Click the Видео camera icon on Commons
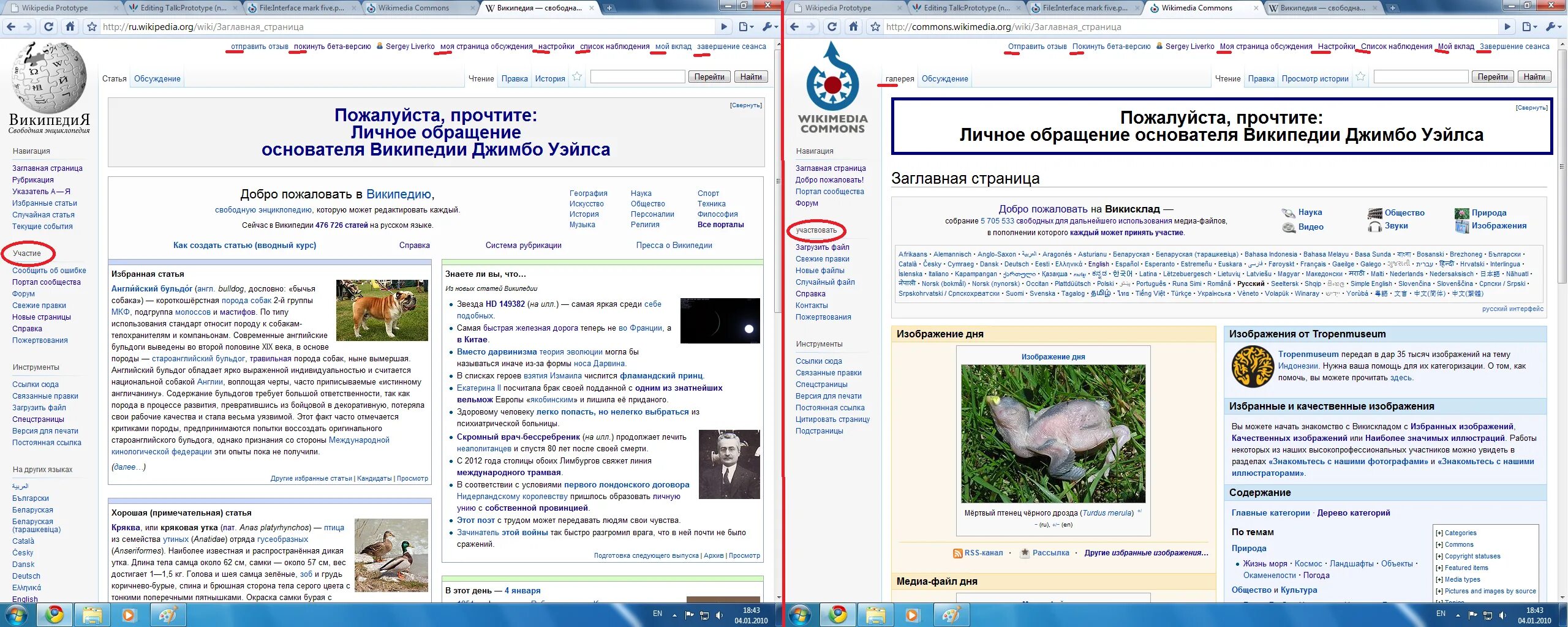The width and height of the screenshot is (1568, 627). tap(1288, 227)
